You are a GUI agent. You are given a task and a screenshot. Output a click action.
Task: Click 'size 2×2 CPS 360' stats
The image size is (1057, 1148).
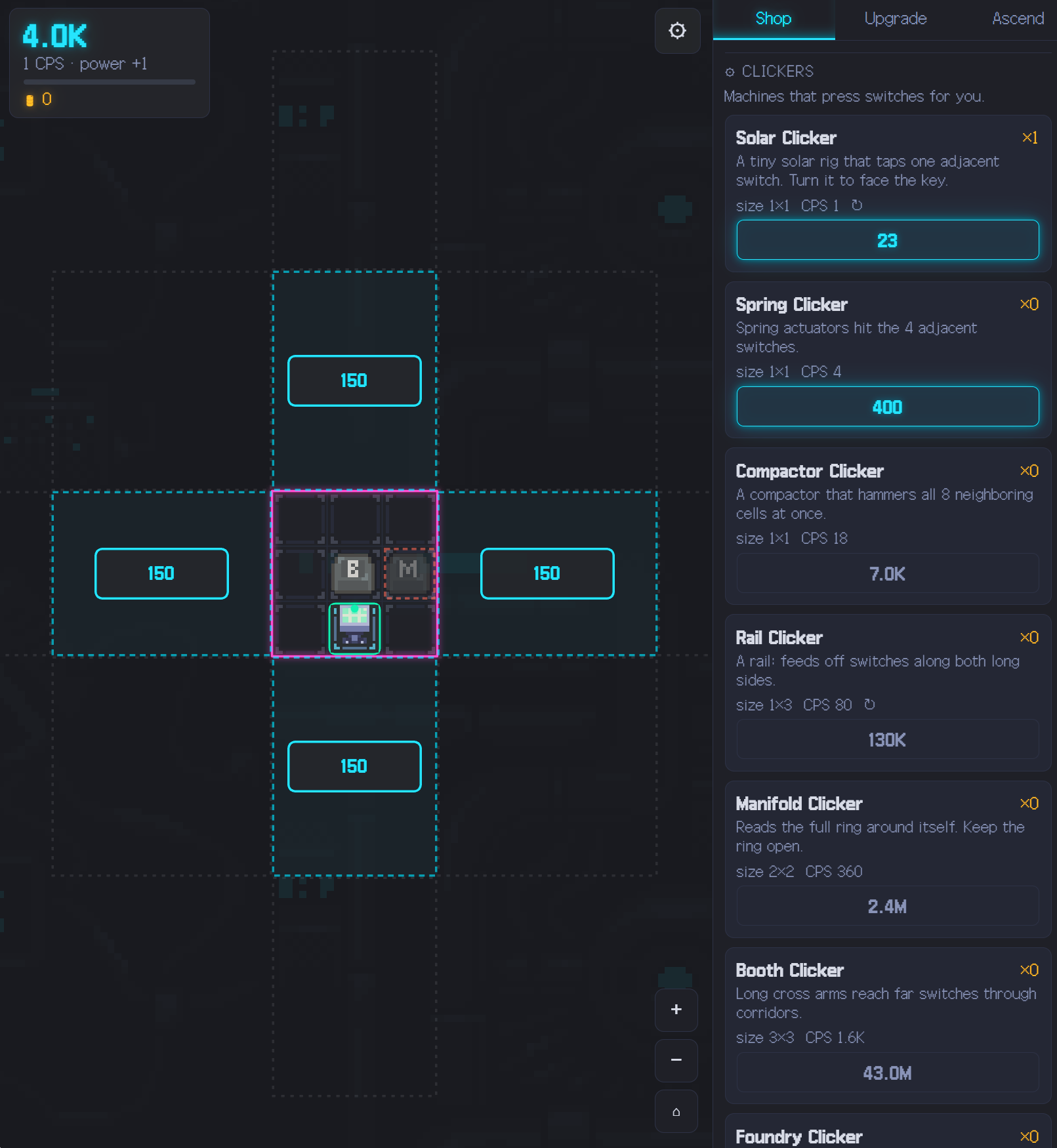(x=799, y=871)
